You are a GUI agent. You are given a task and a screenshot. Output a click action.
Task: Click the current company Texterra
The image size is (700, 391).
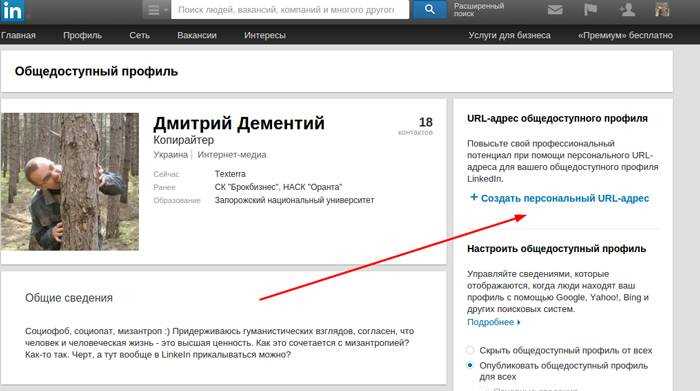[230, 174]
